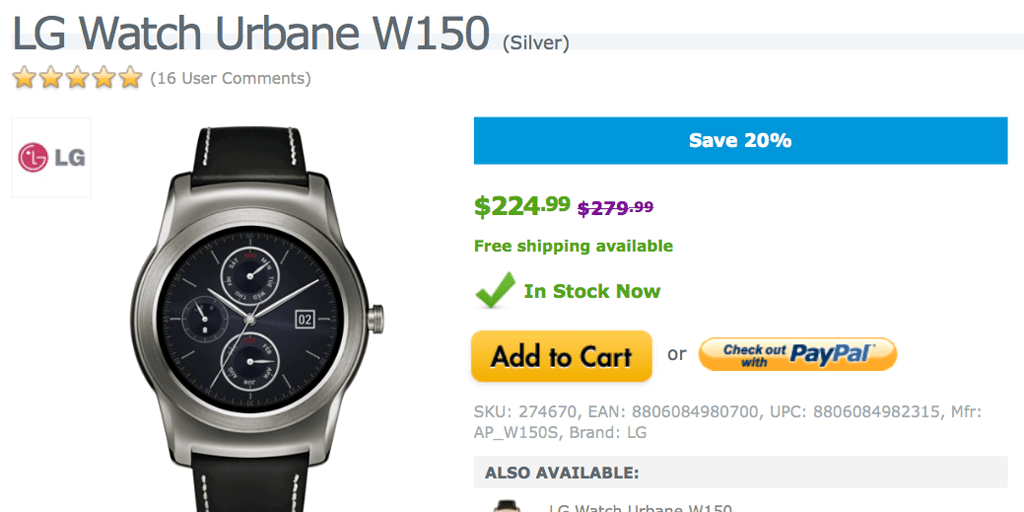The width and height of the screenshot is (1024, 512).
Task: Click the first rating star
Action: (x=24, y=78)
